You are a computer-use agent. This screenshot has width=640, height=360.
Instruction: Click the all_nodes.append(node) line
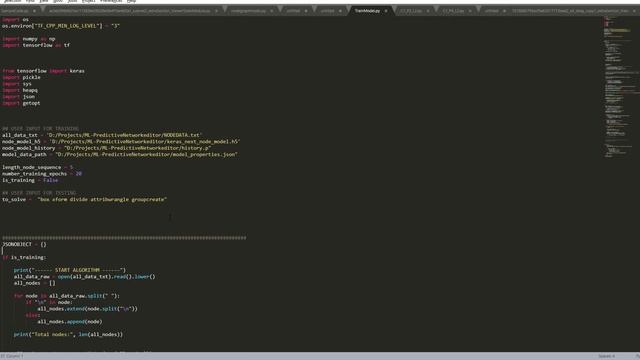(70, 322)
